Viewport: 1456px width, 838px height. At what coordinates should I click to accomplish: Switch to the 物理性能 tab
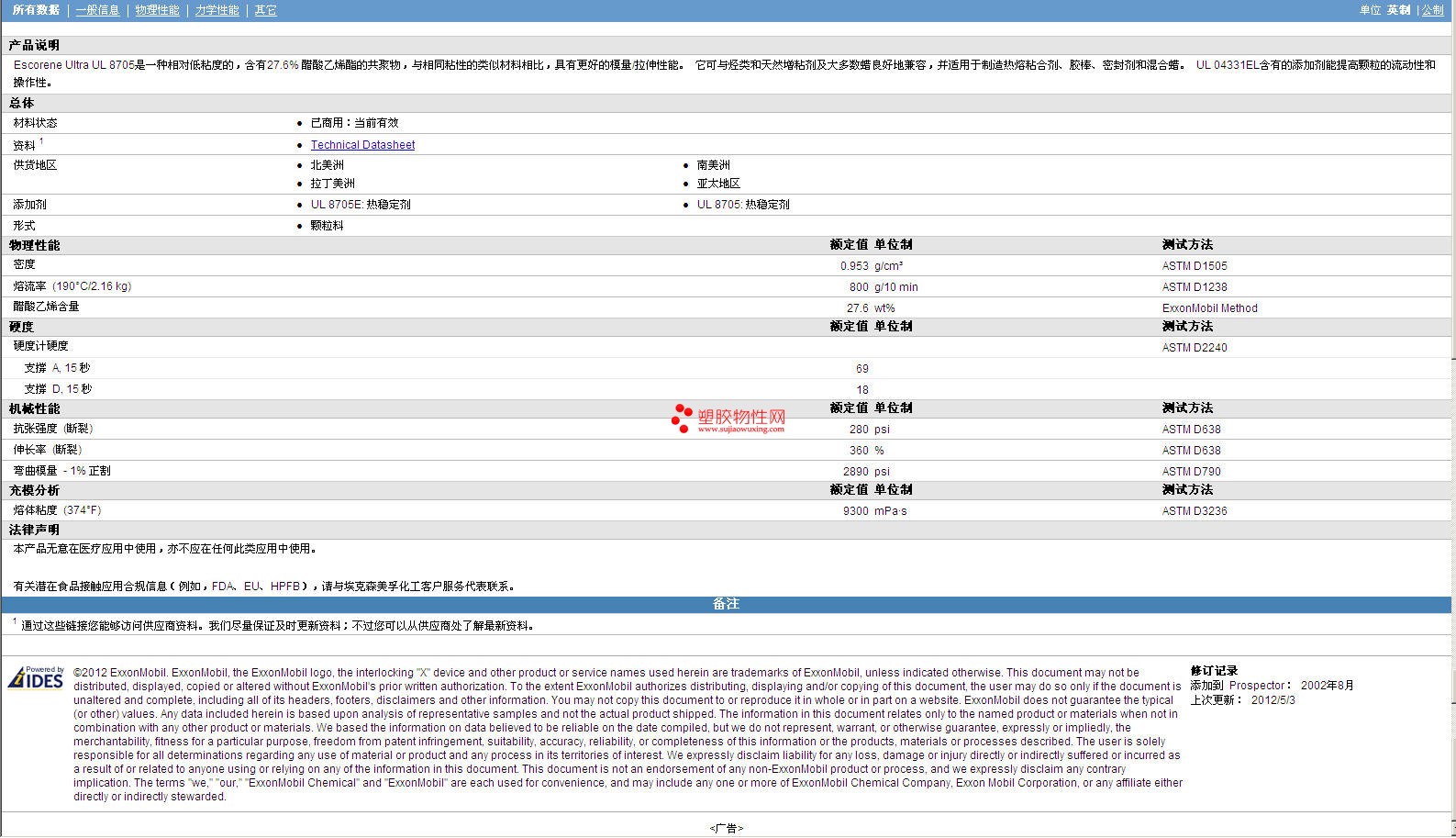(157, 10)
